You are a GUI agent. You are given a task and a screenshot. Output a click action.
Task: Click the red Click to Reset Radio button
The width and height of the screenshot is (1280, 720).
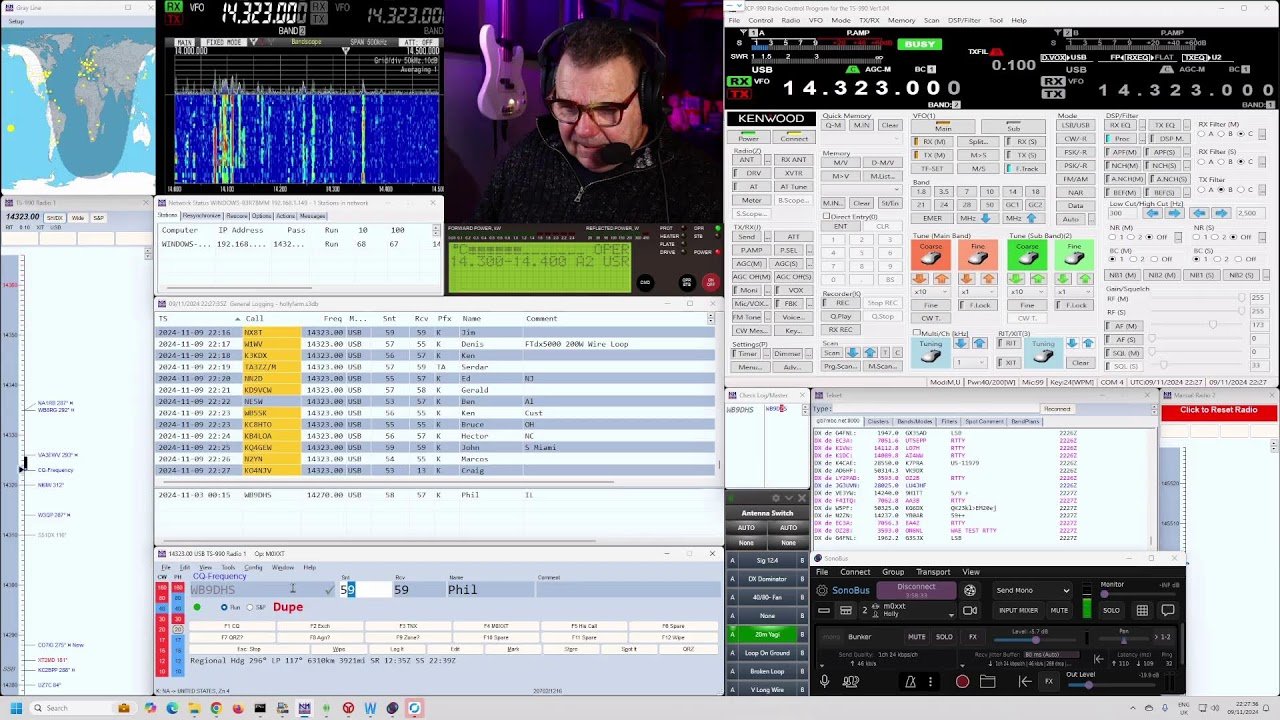pyautogui.click(x=1218, y=410)
